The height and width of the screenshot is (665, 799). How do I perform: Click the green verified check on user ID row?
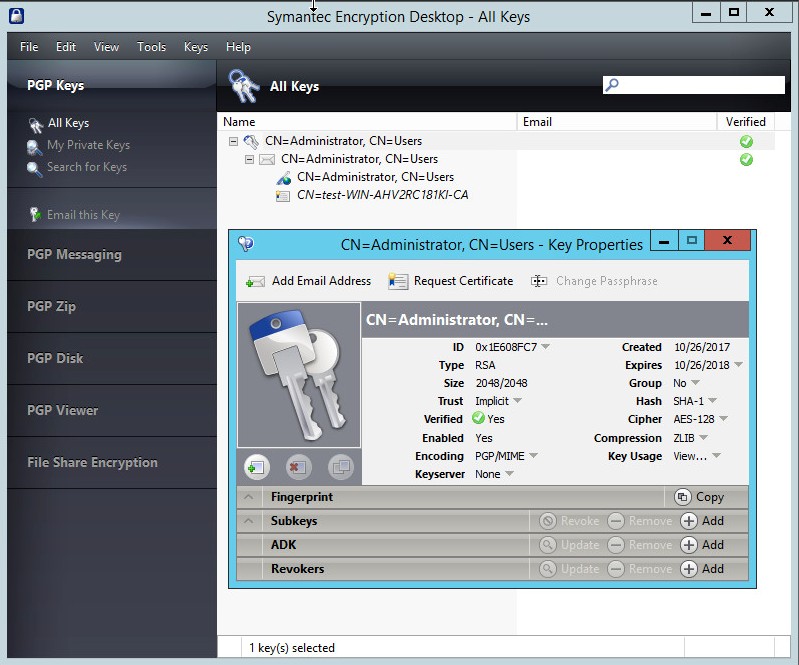point(746,159)
